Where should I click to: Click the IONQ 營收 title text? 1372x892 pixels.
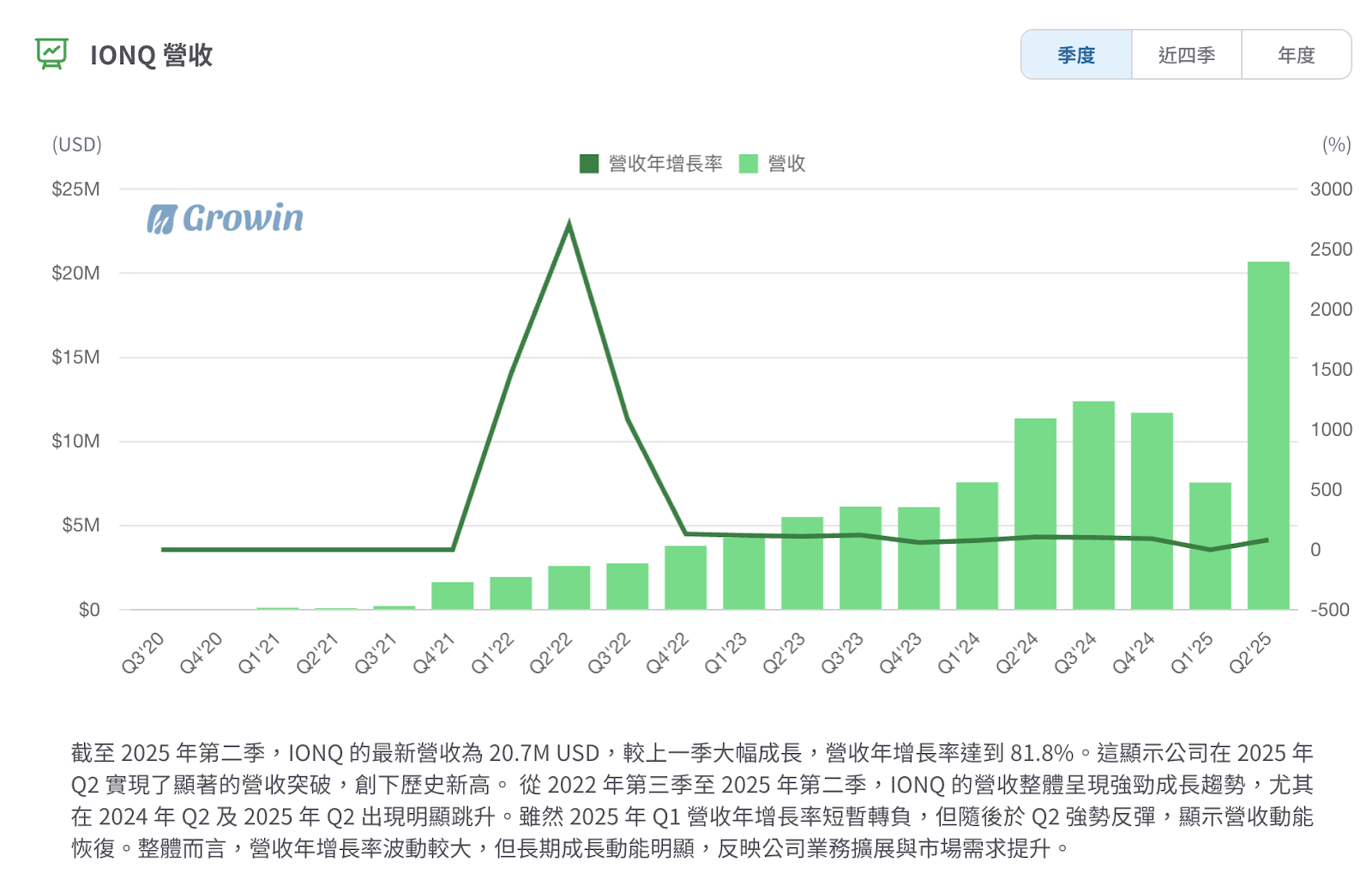click(x=151, y=55)
